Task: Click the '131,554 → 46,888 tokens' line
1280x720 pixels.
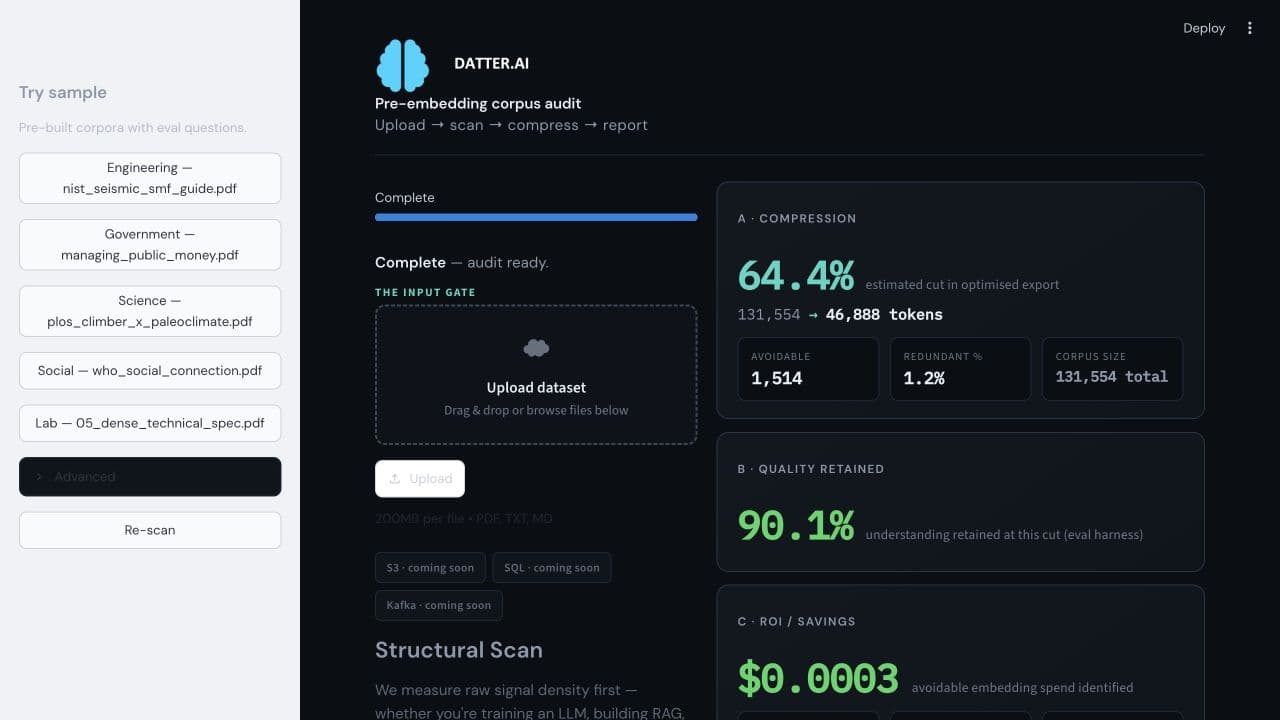Action: (x=840, y=314)
